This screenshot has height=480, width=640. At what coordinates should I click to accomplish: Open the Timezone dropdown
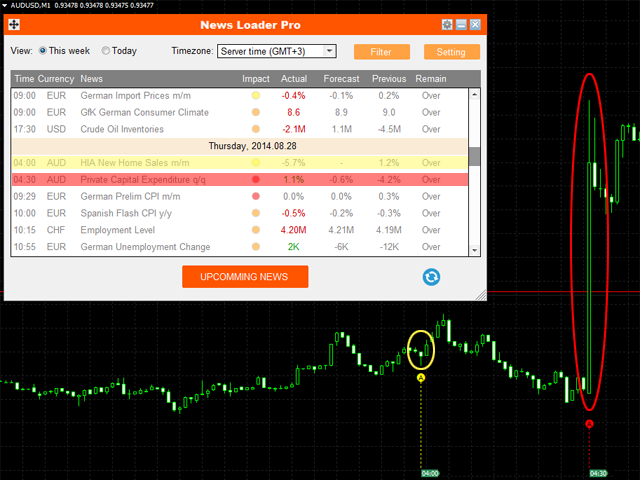pos(277,51)
